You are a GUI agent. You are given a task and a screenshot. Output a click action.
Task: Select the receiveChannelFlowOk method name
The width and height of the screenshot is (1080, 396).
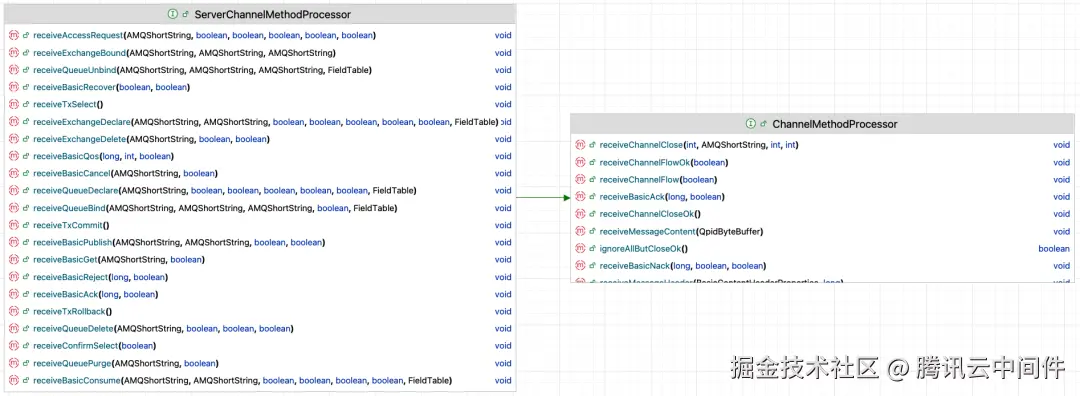click(x=645, y=162)
